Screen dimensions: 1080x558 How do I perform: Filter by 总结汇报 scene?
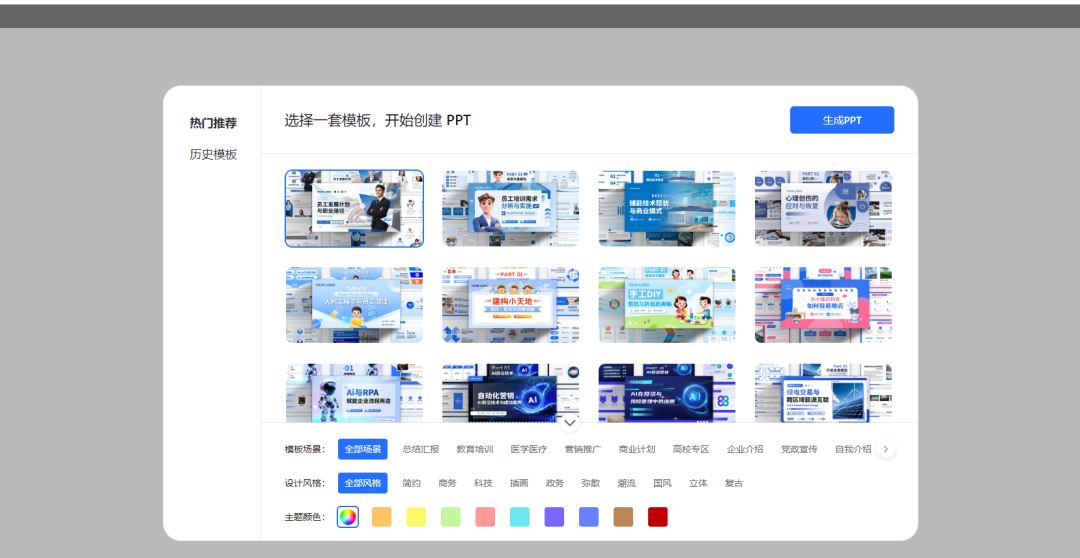click(420, 449)
